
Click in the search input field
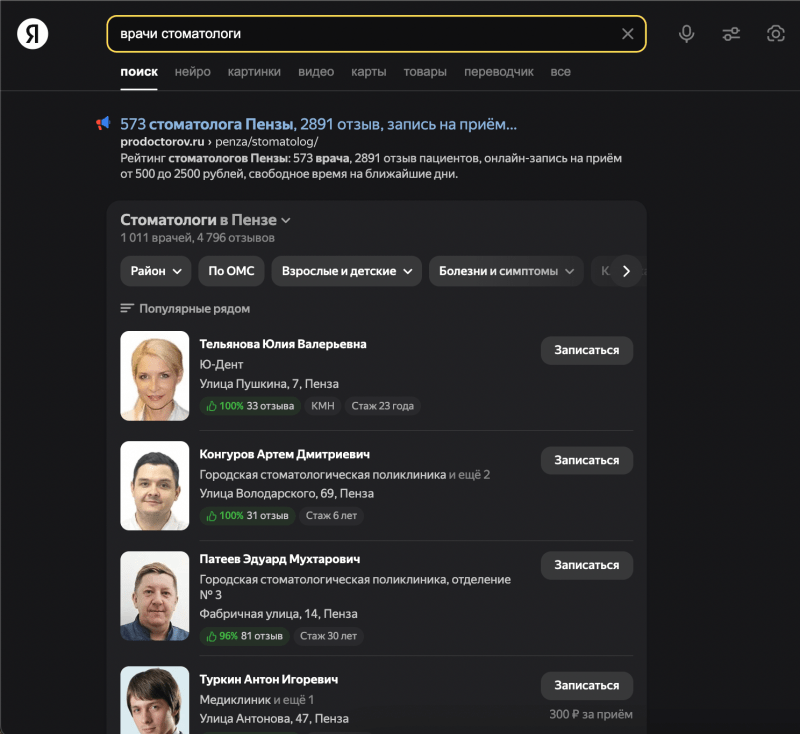tap(360, 34)
